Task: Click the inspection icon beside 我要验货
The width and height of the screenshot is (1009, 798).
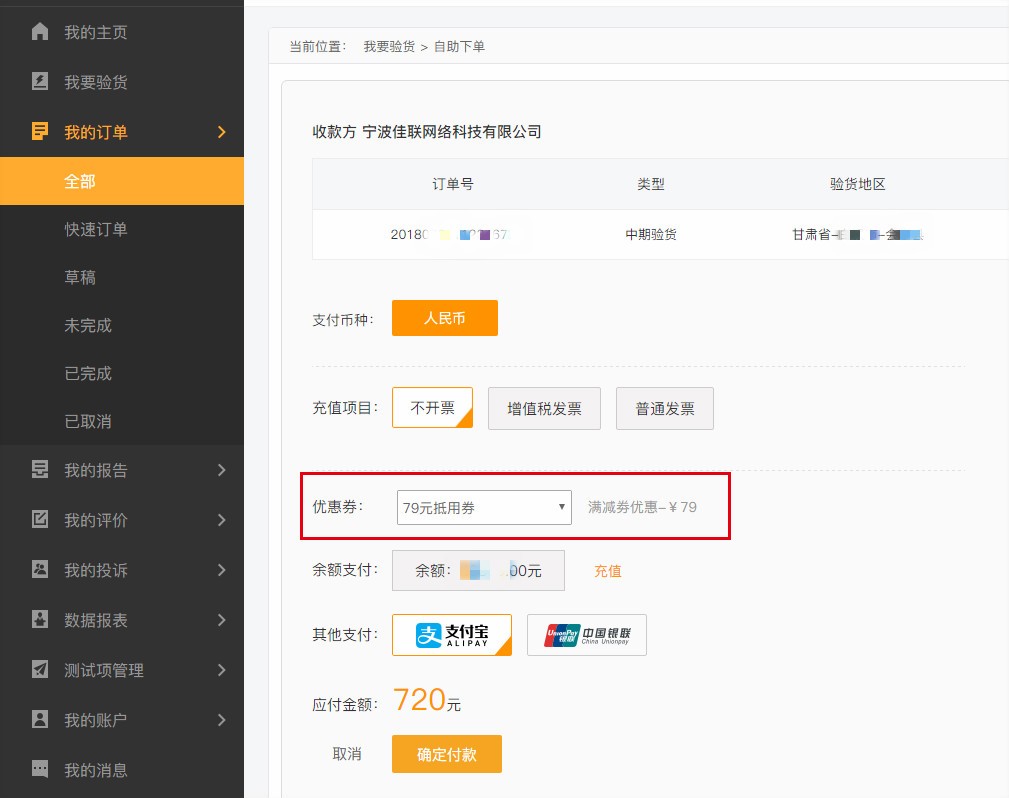Action: (40, 82)
